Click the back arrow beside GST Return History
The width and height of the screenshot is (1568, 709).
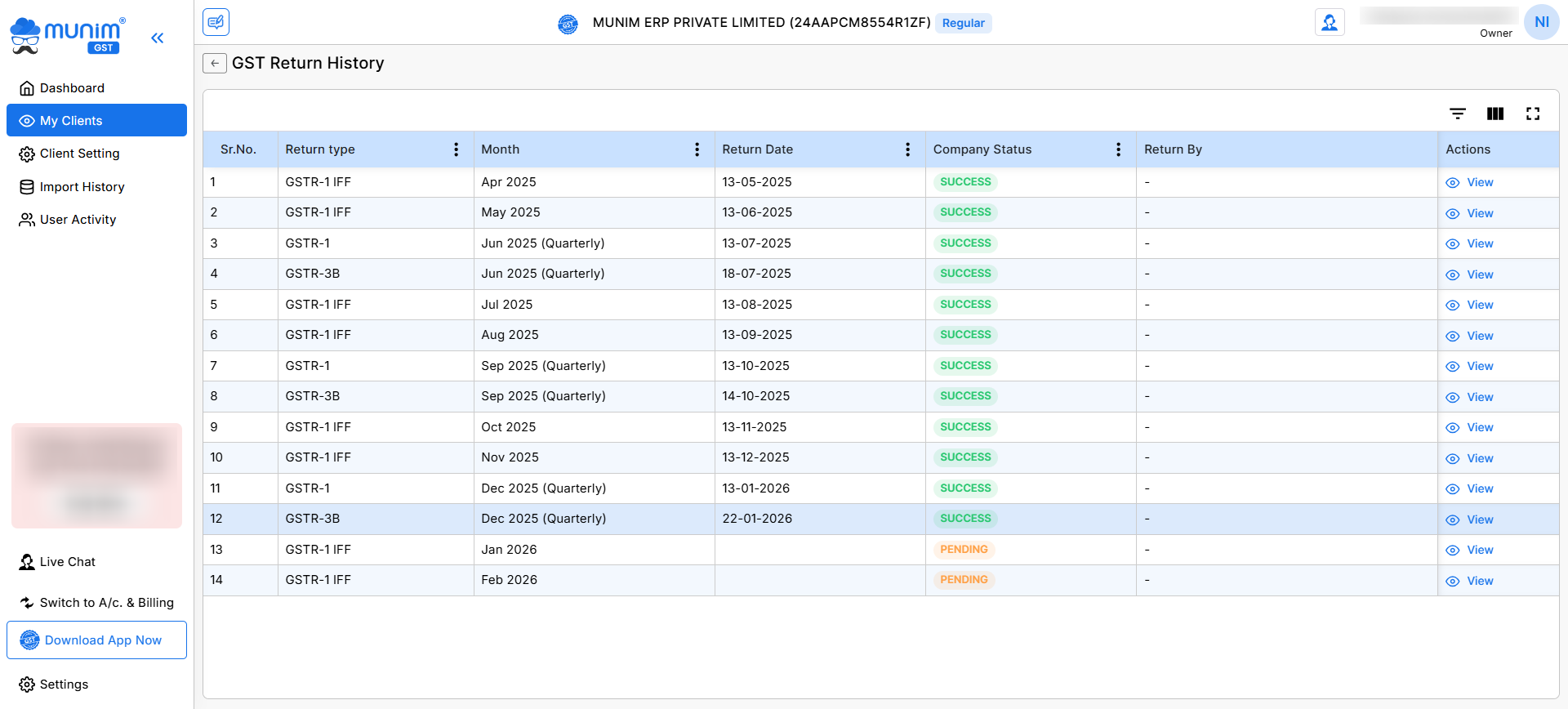point(214,64)
